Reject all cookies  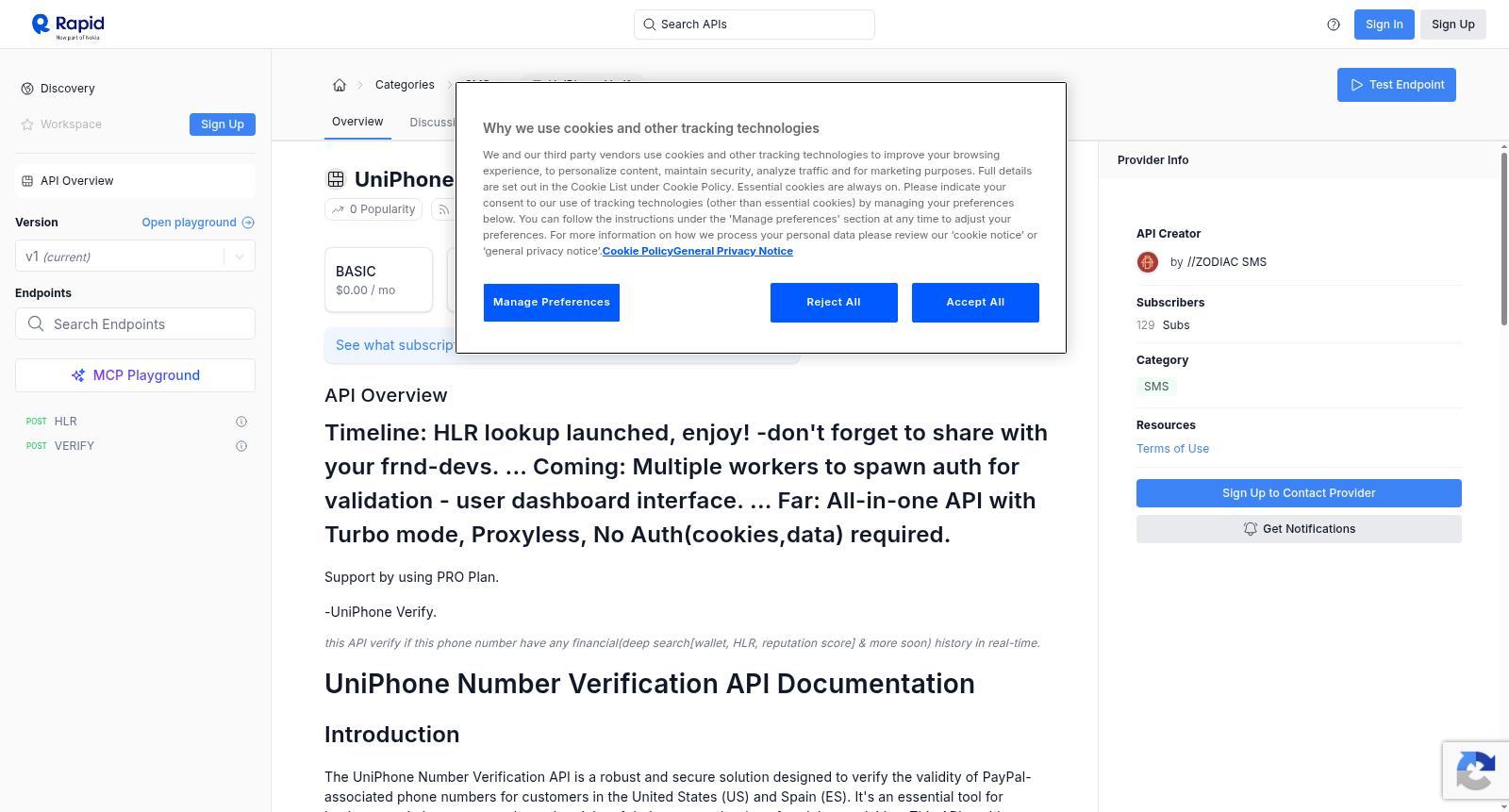(834, 303)
